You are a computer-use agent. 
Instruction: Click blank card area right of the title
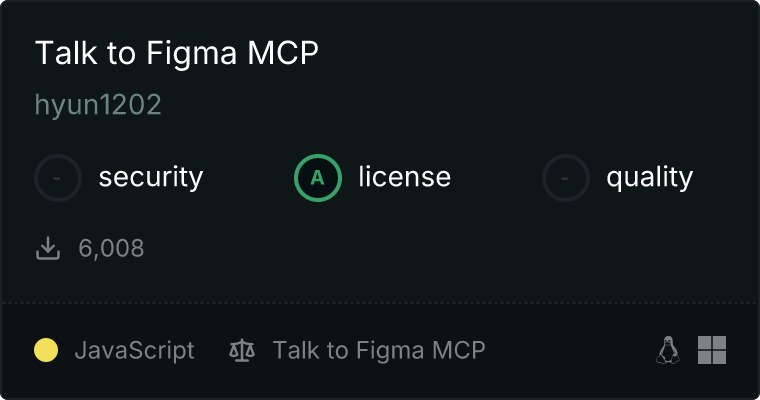tap(540, 54)
